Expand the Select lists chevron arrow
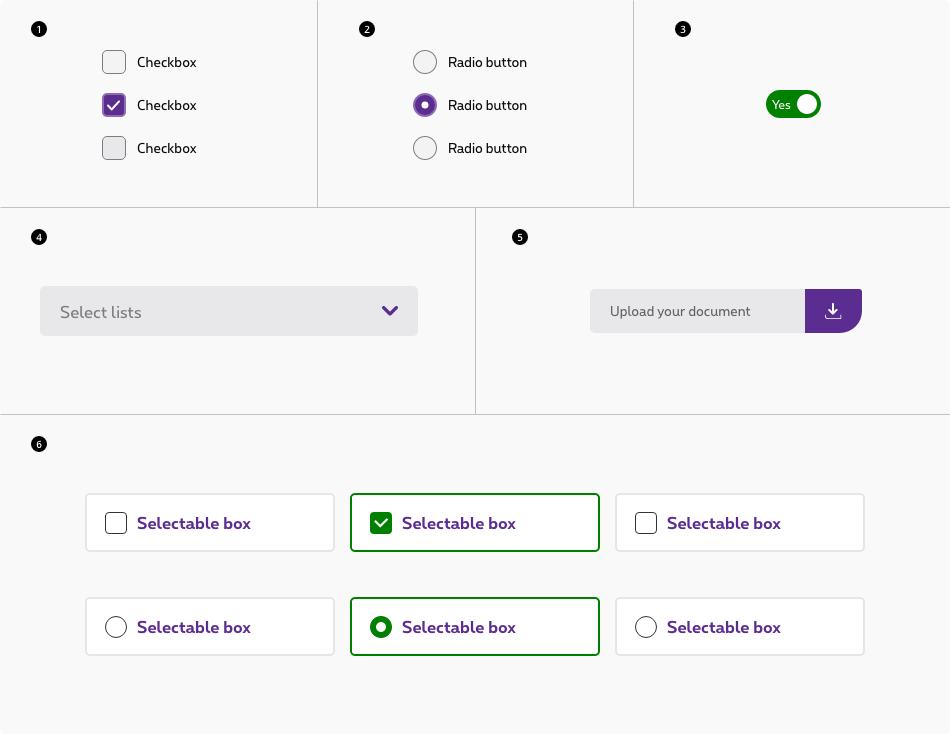 (390, 311)
